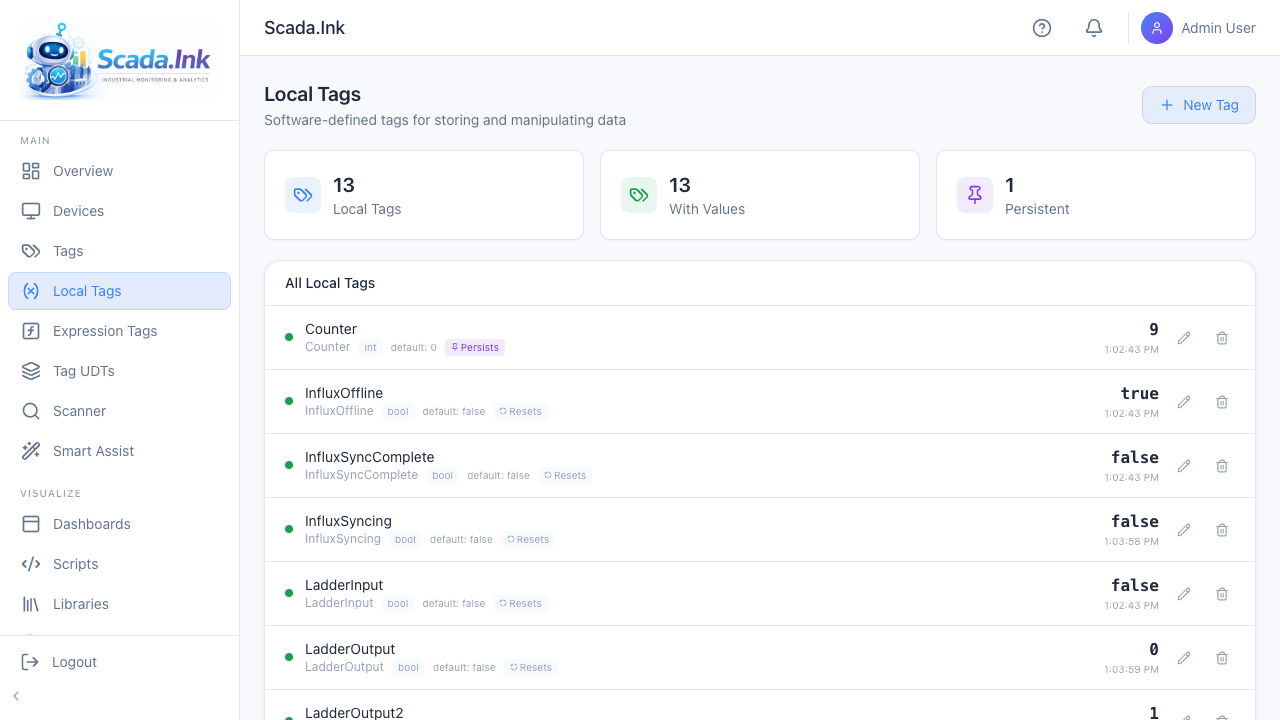Screen dimensions: 1280x720
Task: Delete the InfluxSyncComplete tag
Action: coord(1222,466)
